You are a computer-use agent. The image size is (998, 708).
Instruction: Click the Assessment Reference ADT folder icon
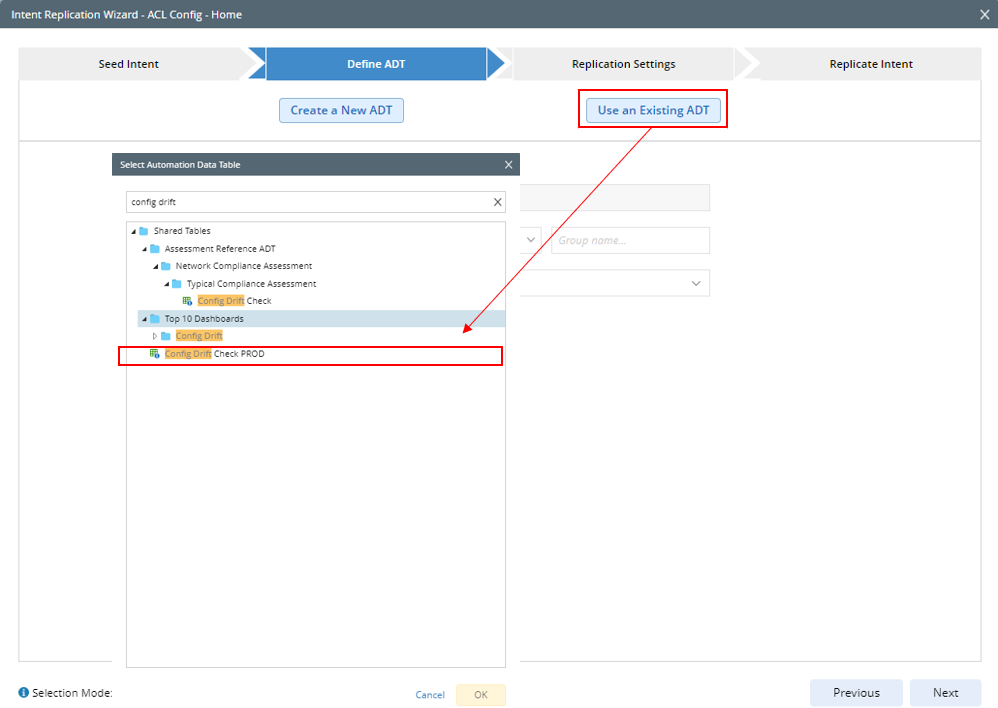click(x=155, y=249)
